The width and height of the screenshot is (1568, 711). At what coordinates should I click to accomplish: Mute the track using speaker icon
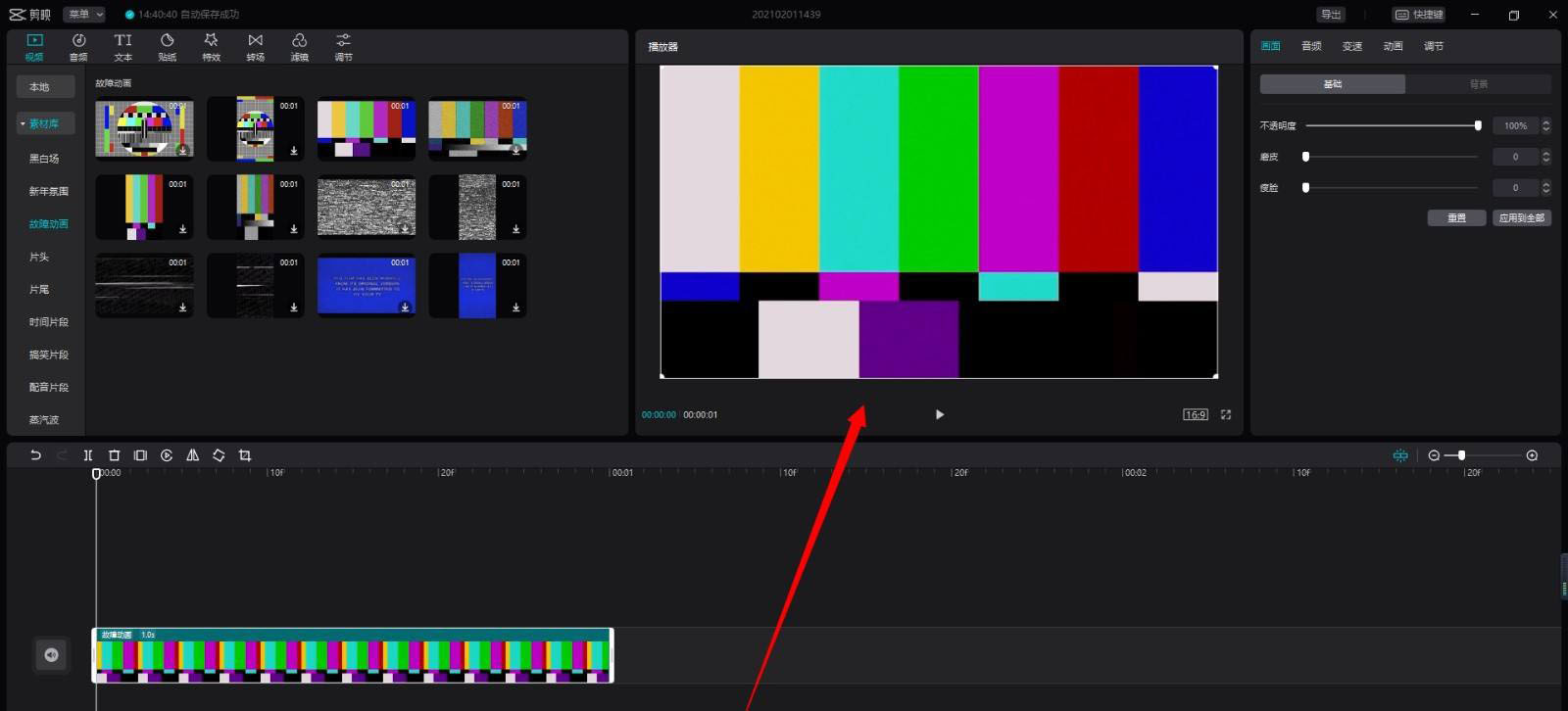coord(51,655)
